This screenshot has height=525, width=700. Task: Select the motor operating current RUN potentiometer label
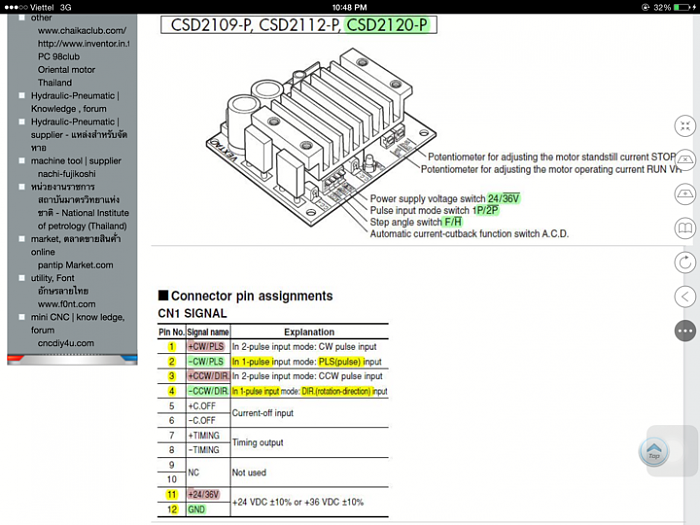(551, 169)
